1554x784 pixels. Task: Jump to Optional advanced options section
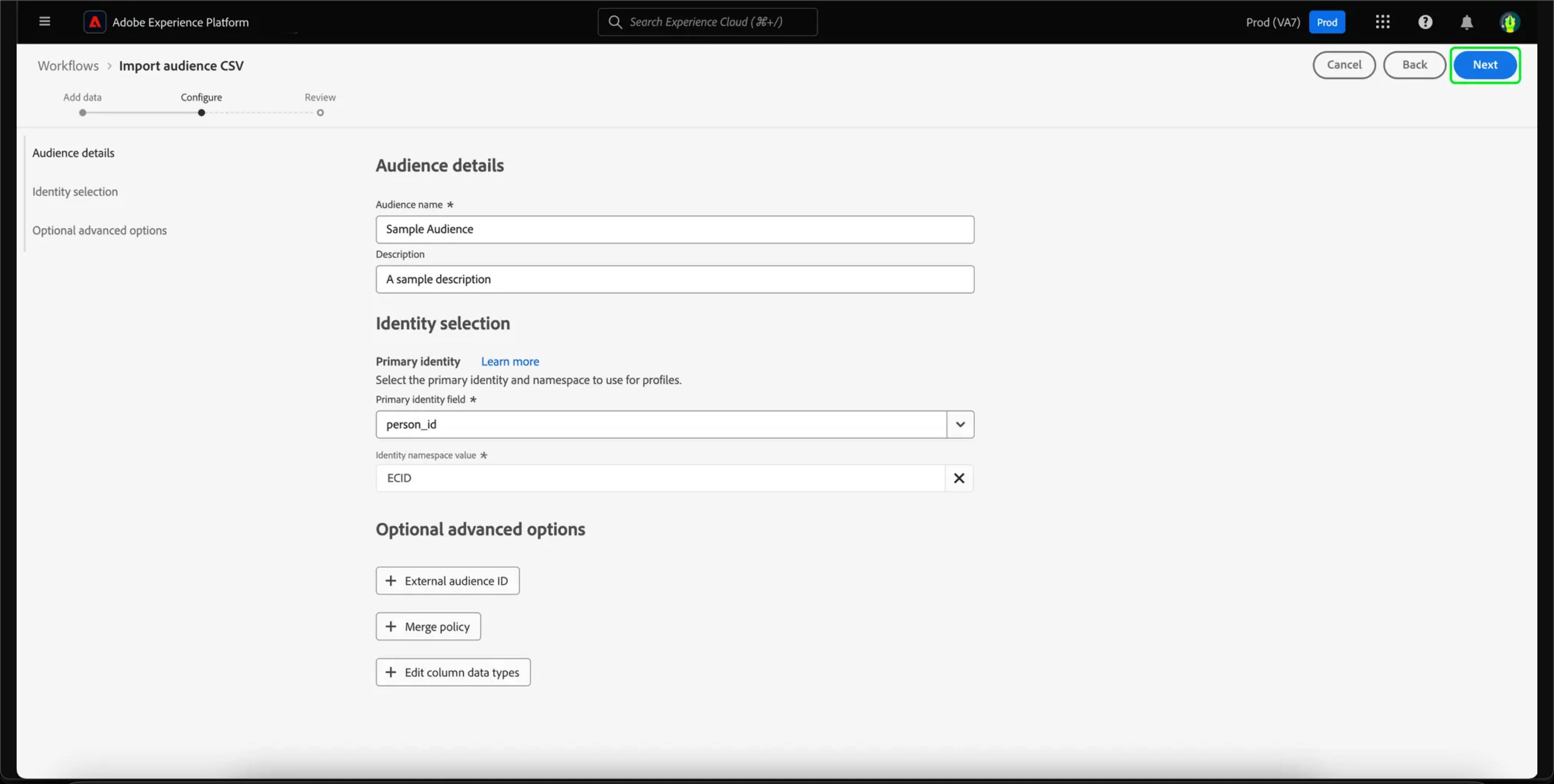(99, 230)
